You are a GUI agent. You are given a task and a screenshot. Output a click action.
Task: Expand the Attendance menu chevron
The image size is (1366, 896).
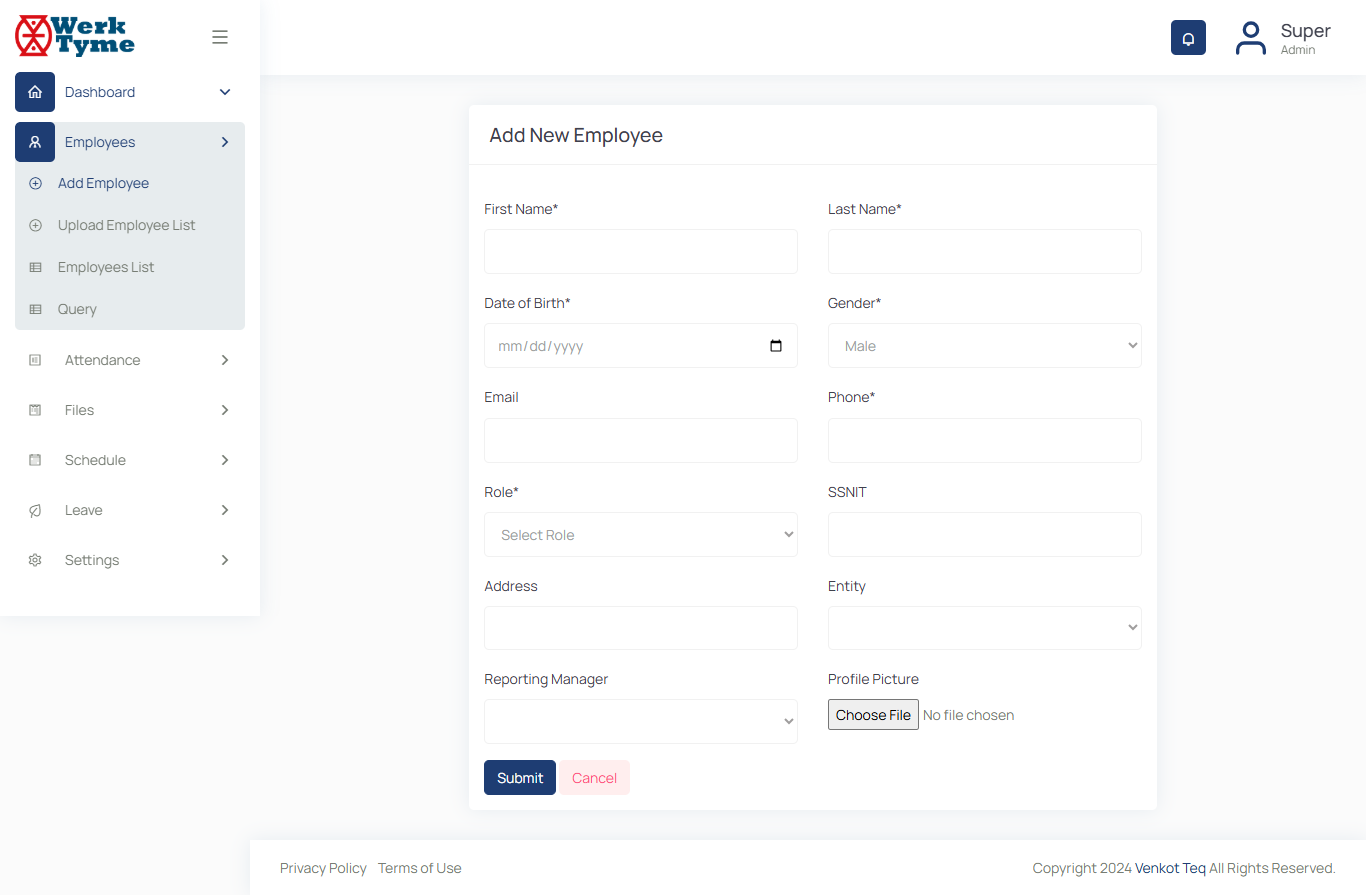click(225, 360)
